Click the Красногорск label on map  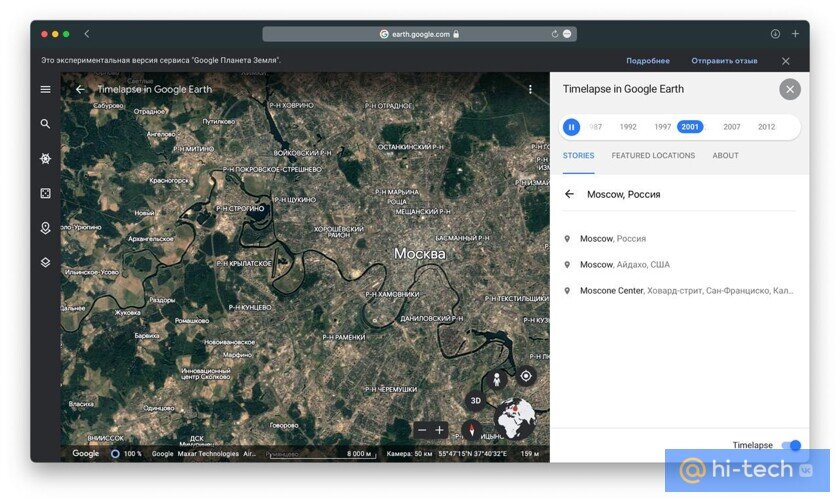pos(169,181)
